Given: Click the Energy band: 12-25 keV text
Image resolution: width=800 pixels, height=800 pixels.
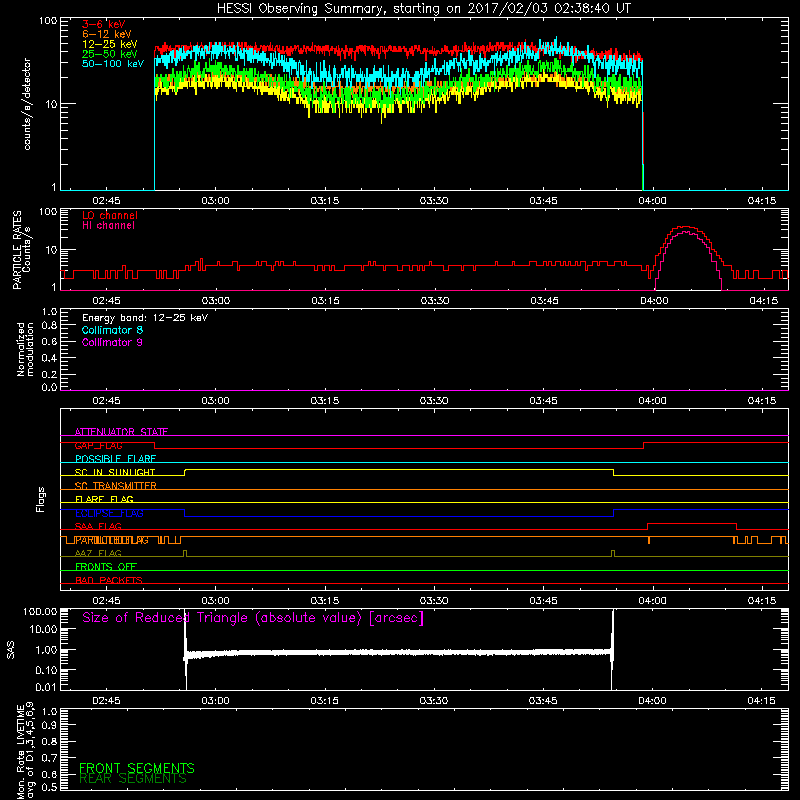Looking at the screenshot, I should (x=145, y=318).
